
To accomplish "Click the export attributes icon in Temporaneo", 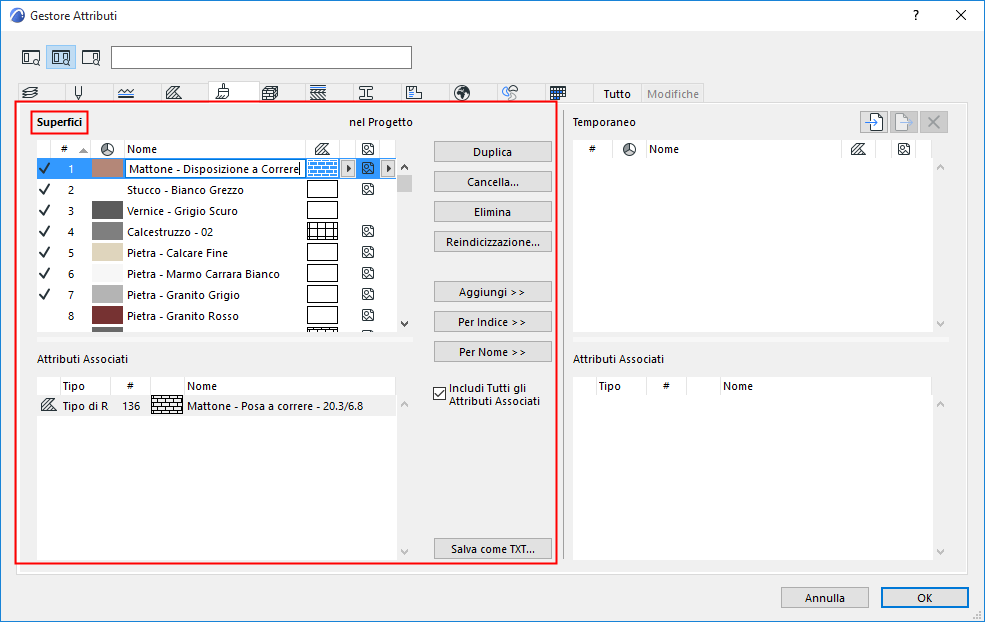I will (903, 122).
